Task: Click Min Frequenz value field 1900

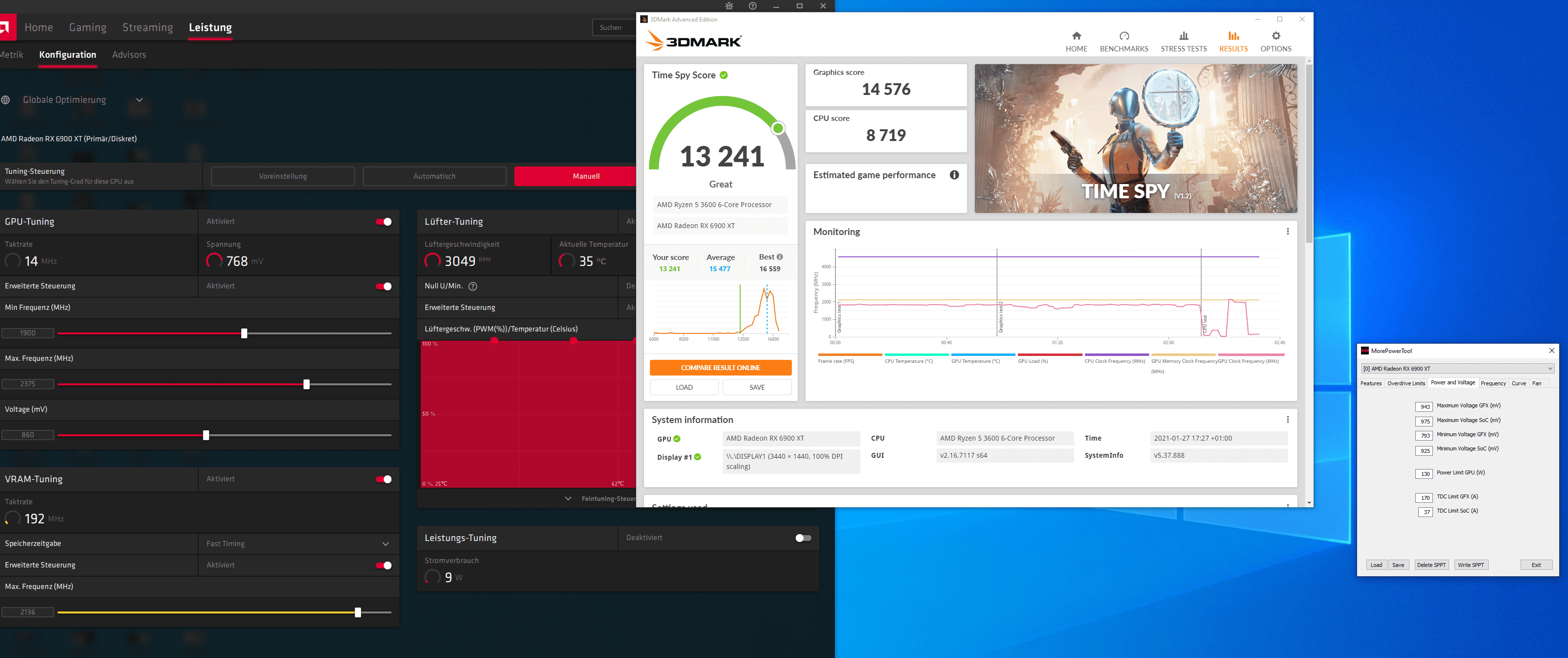Action: click(x=27, y=333)
